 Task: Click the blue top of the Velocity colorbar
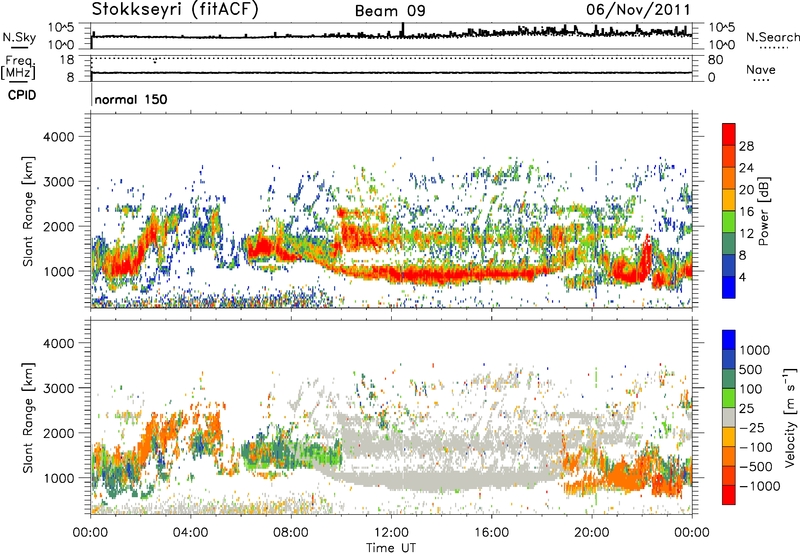(729, 340)
